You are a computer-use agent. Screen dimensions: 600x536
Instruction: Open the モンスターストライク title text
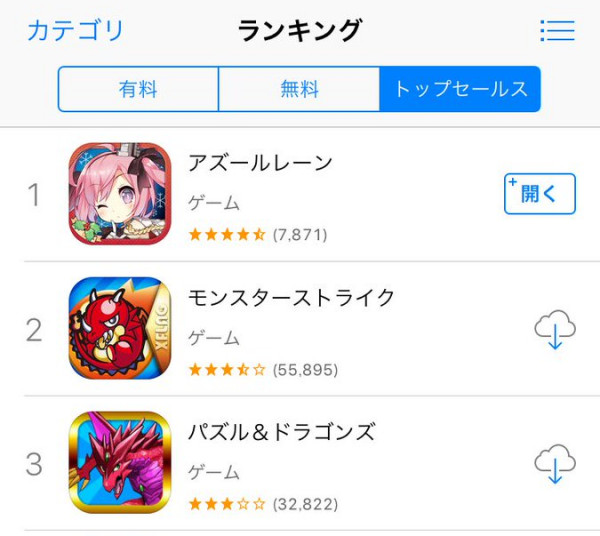click(291, 297)
